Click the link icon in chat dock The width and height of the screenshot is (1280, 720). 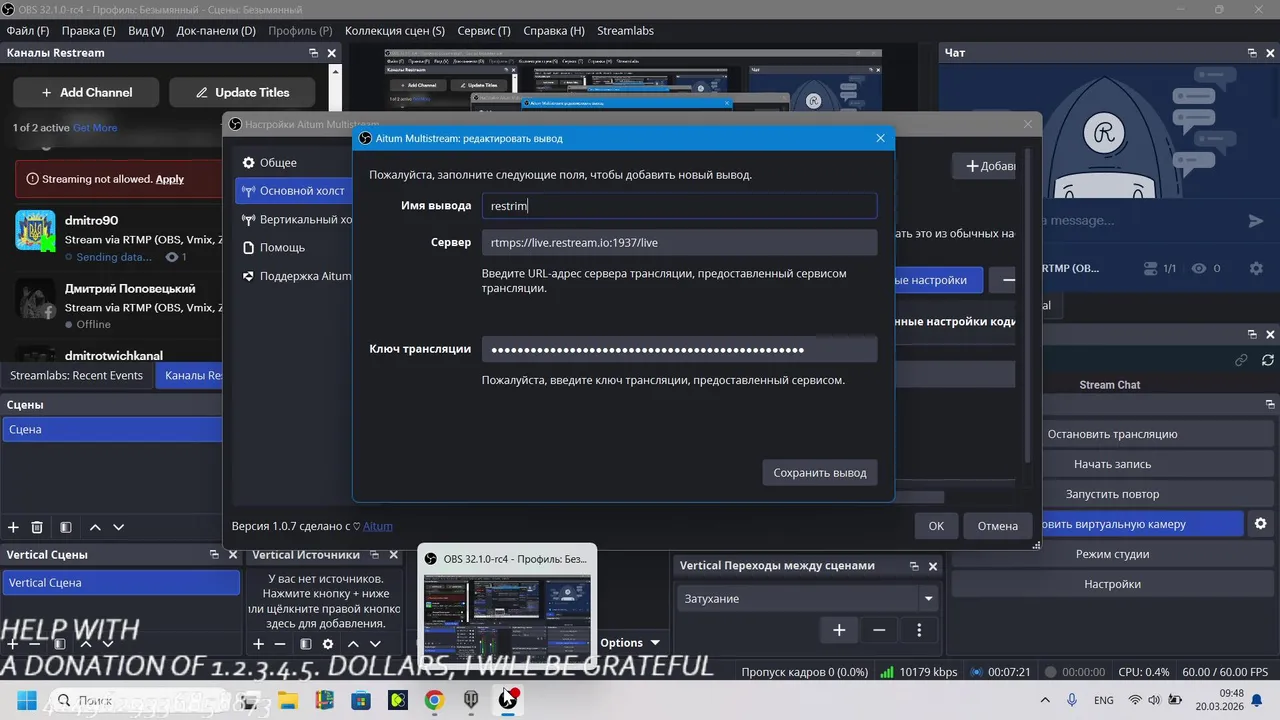click(1242, 360)
